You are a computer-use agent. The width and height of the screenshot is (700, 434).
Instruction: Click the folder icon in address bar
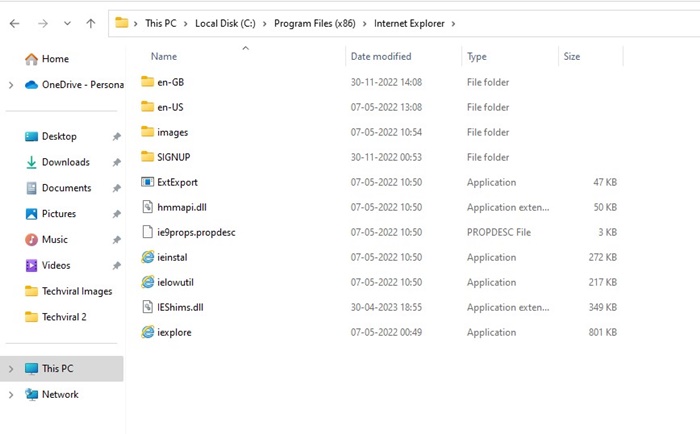coord(121,23)
